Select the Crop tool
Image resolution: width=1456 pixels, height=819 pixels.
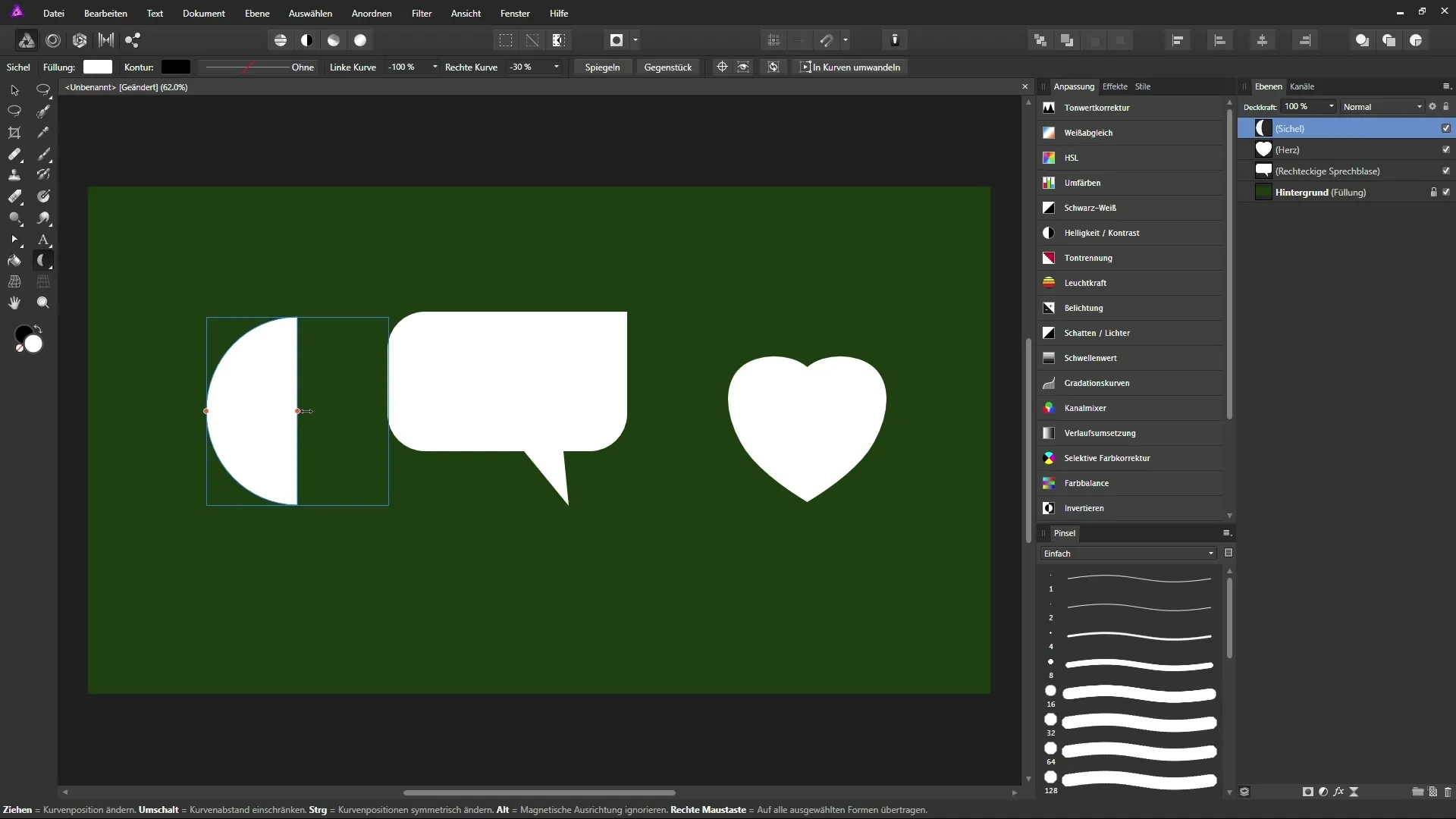[14, 133]
